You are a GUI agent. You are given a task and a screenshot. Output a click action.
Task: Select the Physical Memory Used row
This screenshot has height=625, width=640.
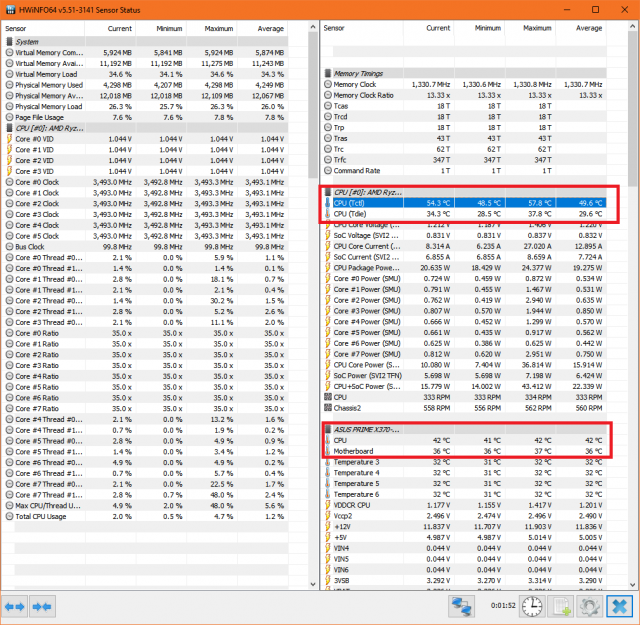click(x=147, y=85)
